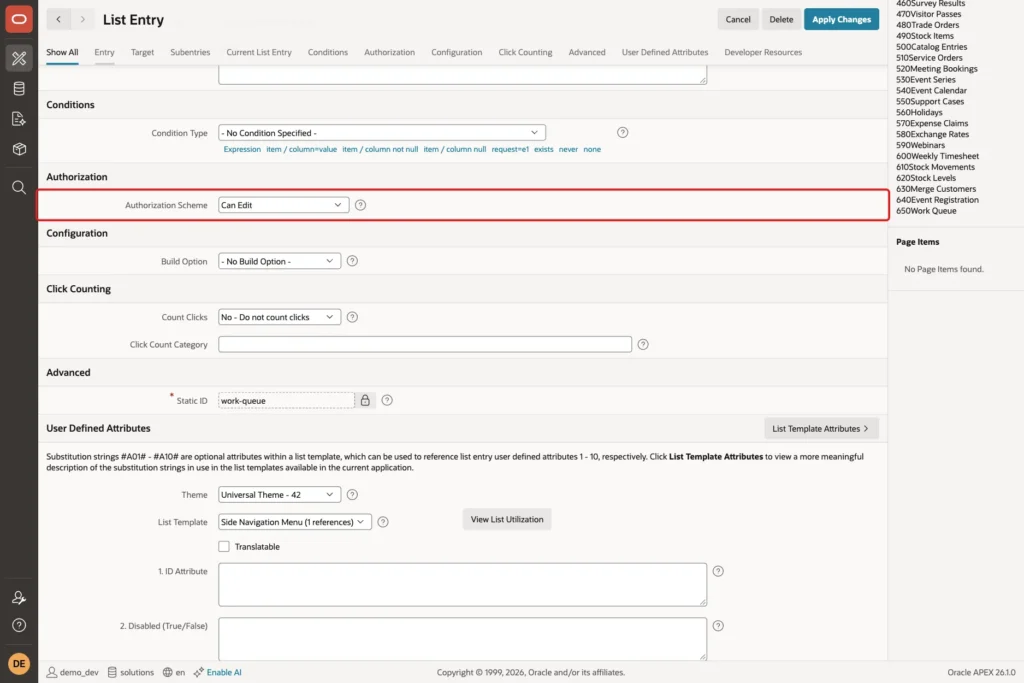Open the Condition Type dropdown
1024x683 pixels.
pos(382,133)
